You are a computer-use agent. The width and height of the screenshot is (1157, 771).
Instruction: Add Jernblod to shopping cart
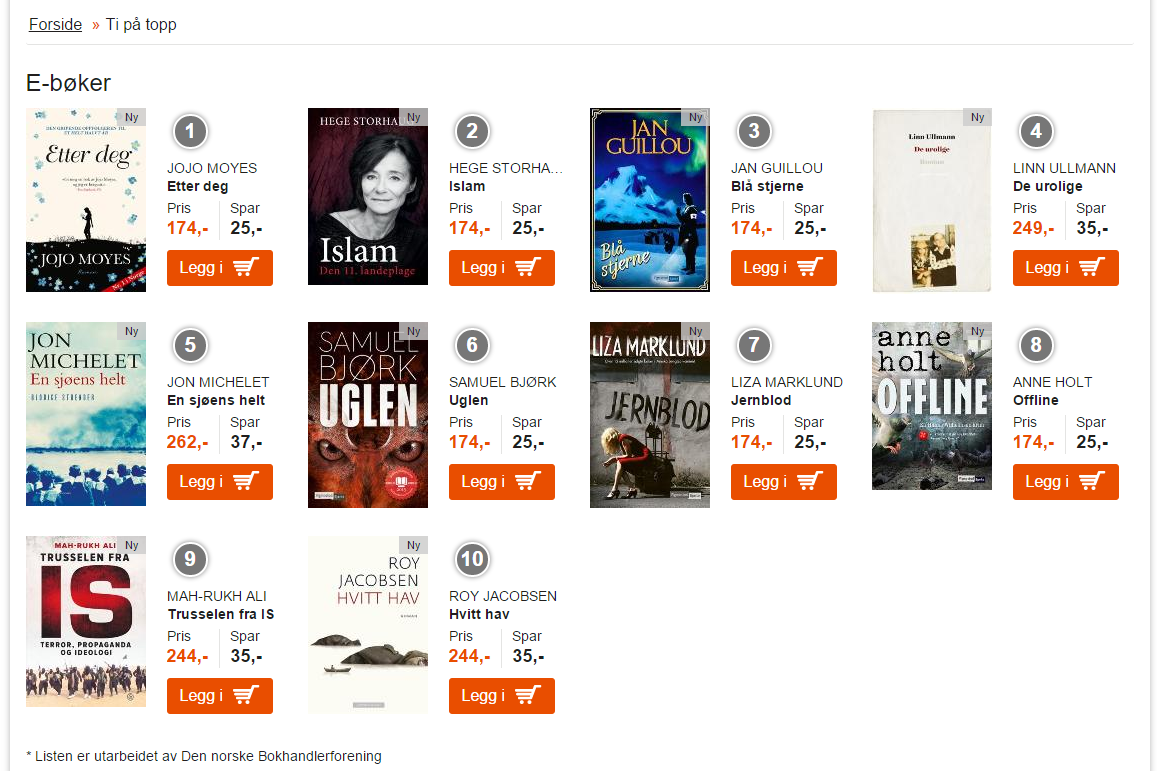pos(784,482)
